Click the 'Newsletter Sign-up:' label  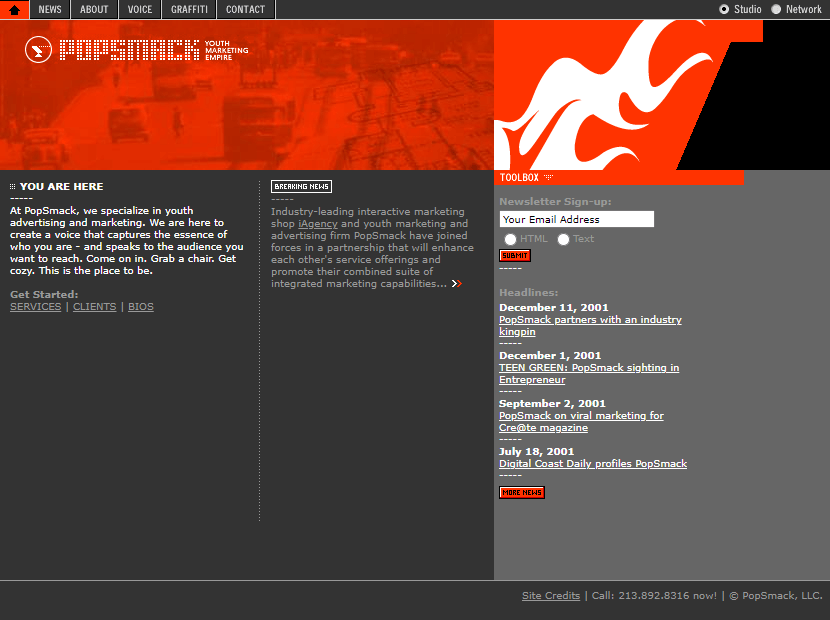(x=555, y=202)
